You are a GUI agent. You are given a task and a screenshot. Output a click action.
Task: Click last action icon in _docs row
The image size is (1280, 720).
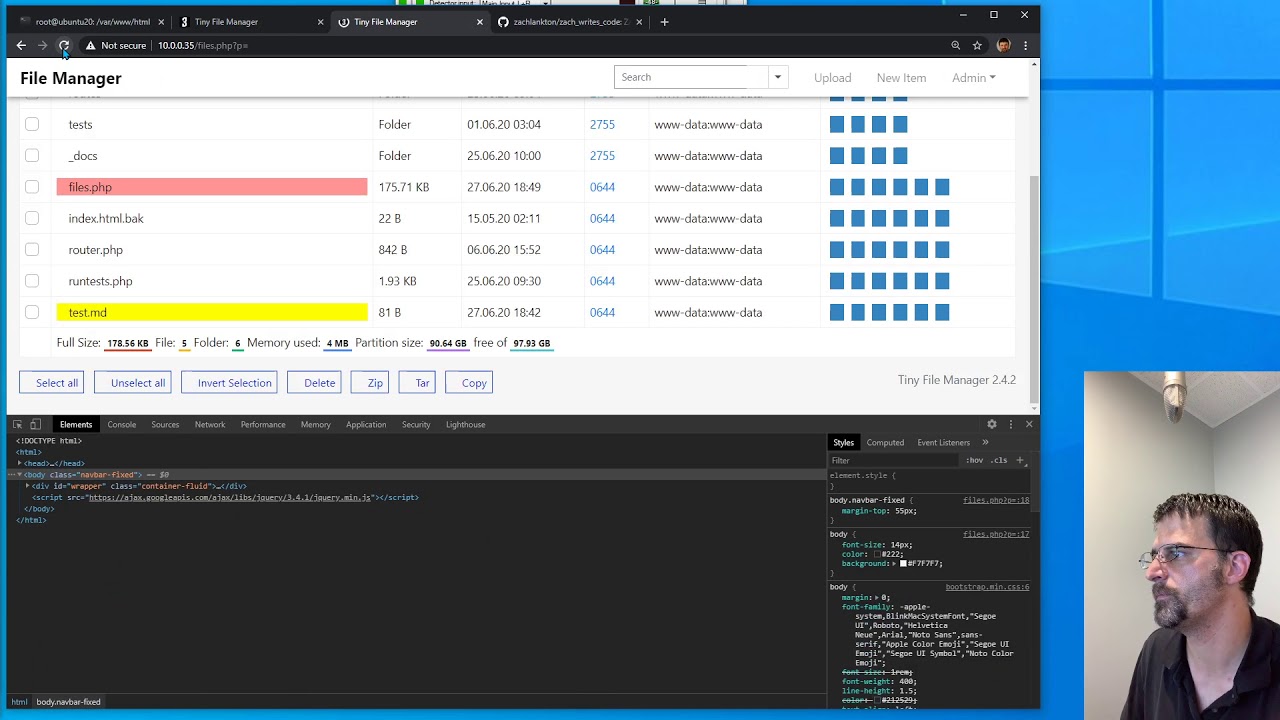tap(900, 156)
